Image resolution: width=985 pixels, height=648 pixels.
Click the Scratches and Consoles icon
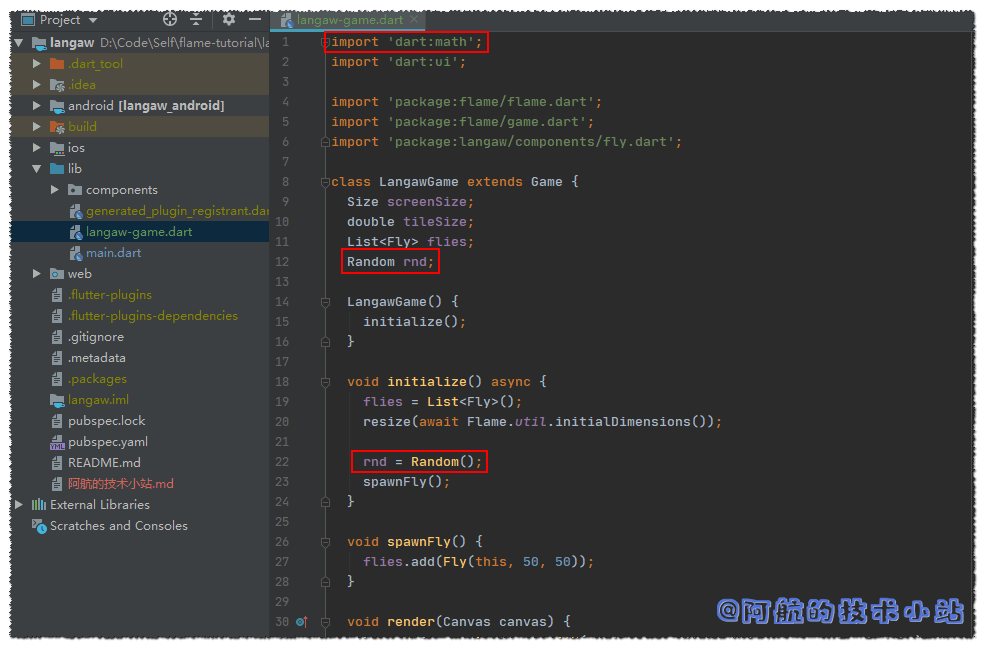(39, 526)
